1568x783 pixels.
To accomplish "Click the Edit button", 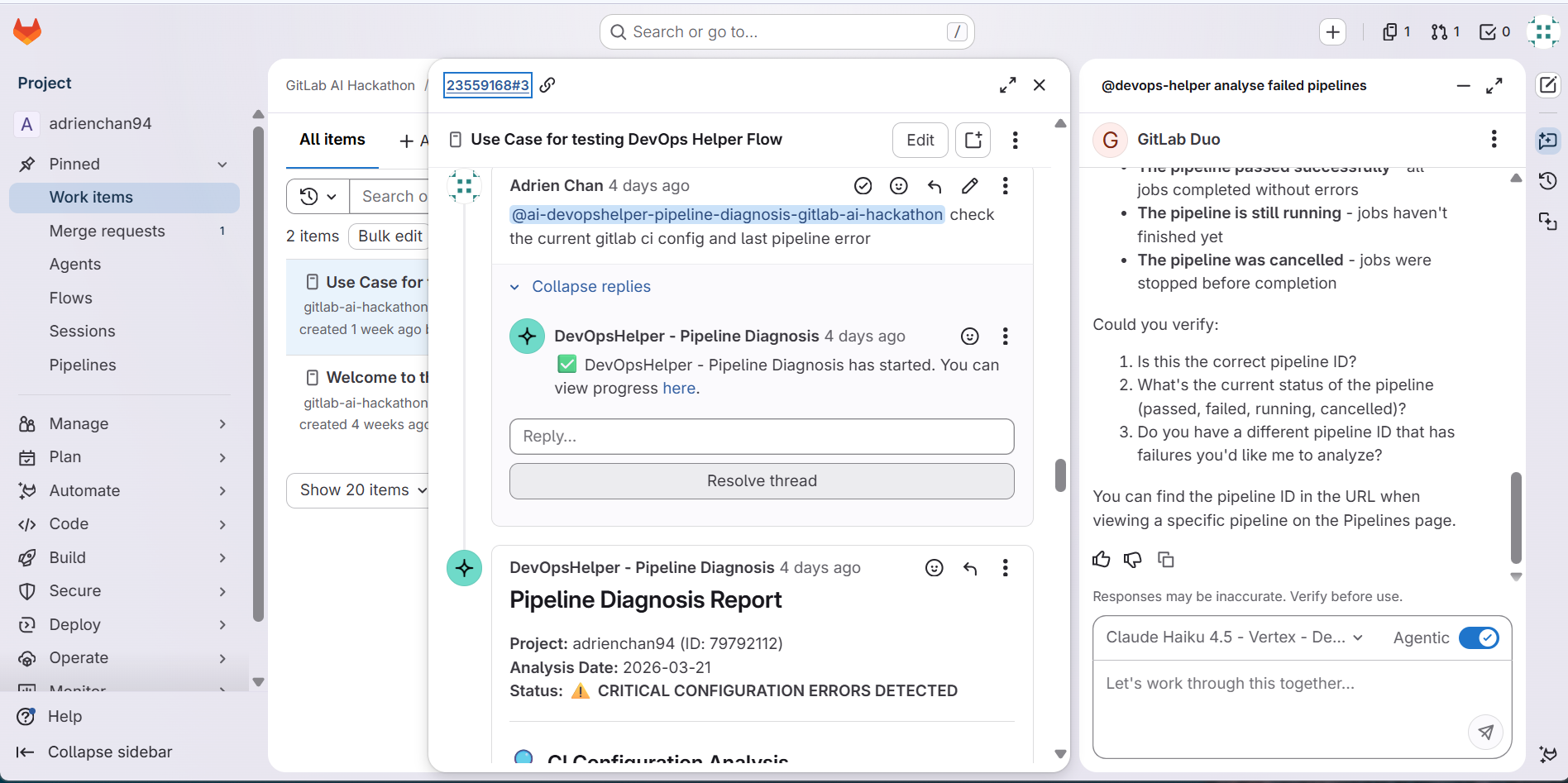I will (920, 141).
